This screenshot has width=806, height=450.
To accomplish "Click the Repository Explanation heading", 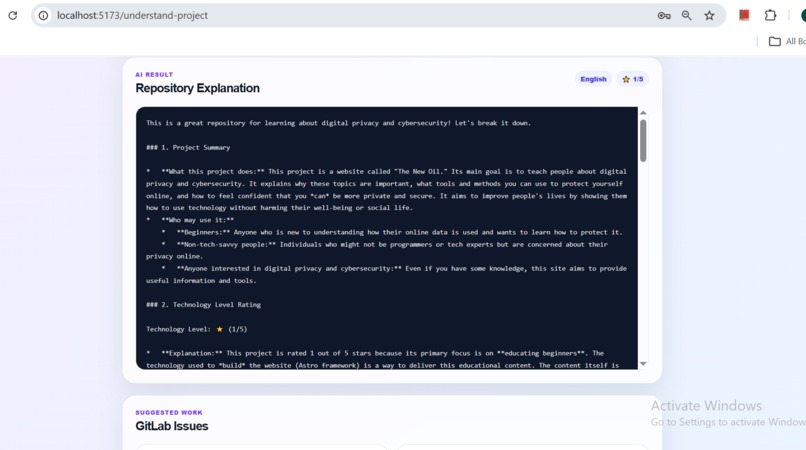I will click(197, 88).
